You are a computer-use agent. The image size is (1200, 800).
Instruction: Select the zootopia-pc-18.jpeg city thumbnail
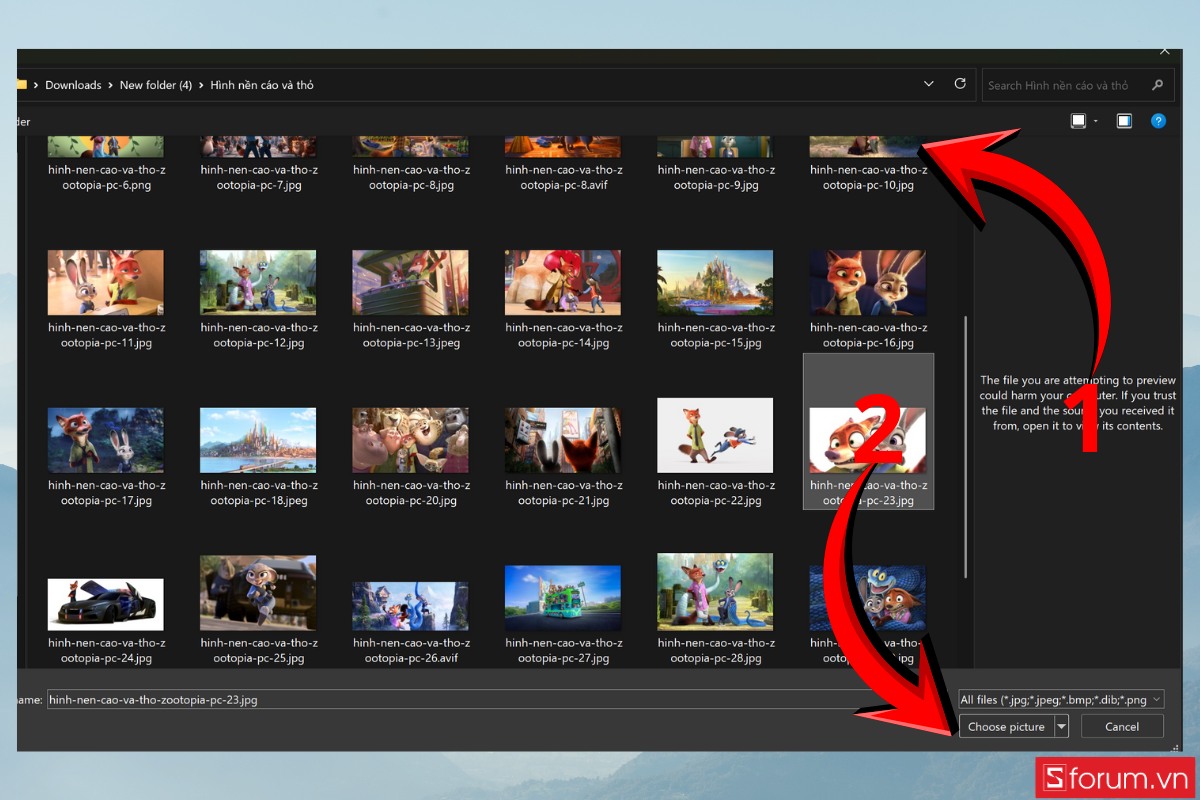258,440
